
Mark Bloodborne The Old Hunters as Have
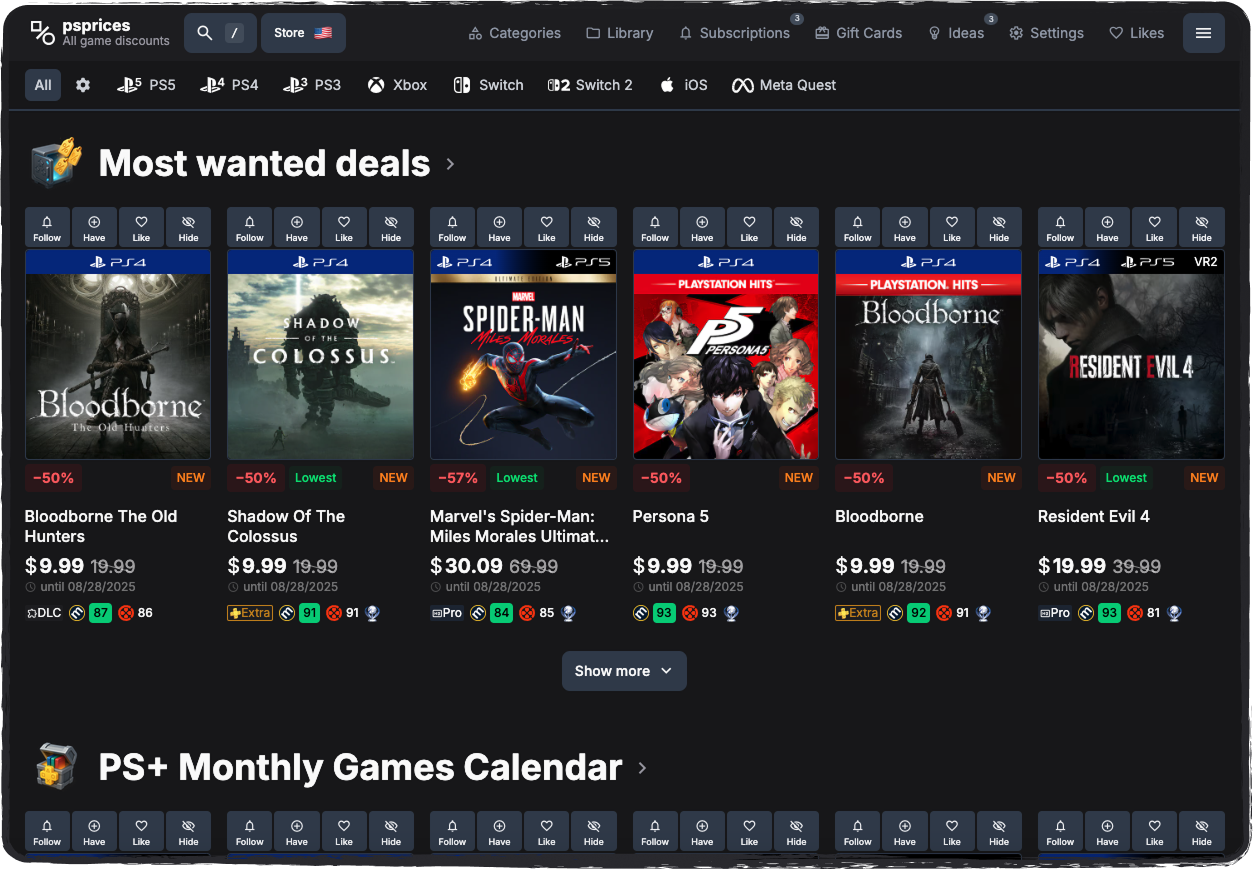pos(94,227)
